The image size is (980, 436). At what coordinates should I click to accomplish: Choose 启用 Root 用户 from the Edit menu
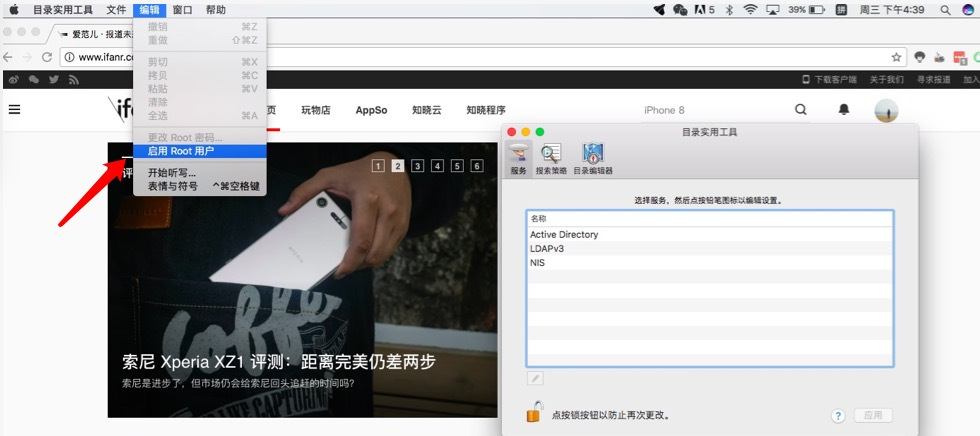(200, 151)
